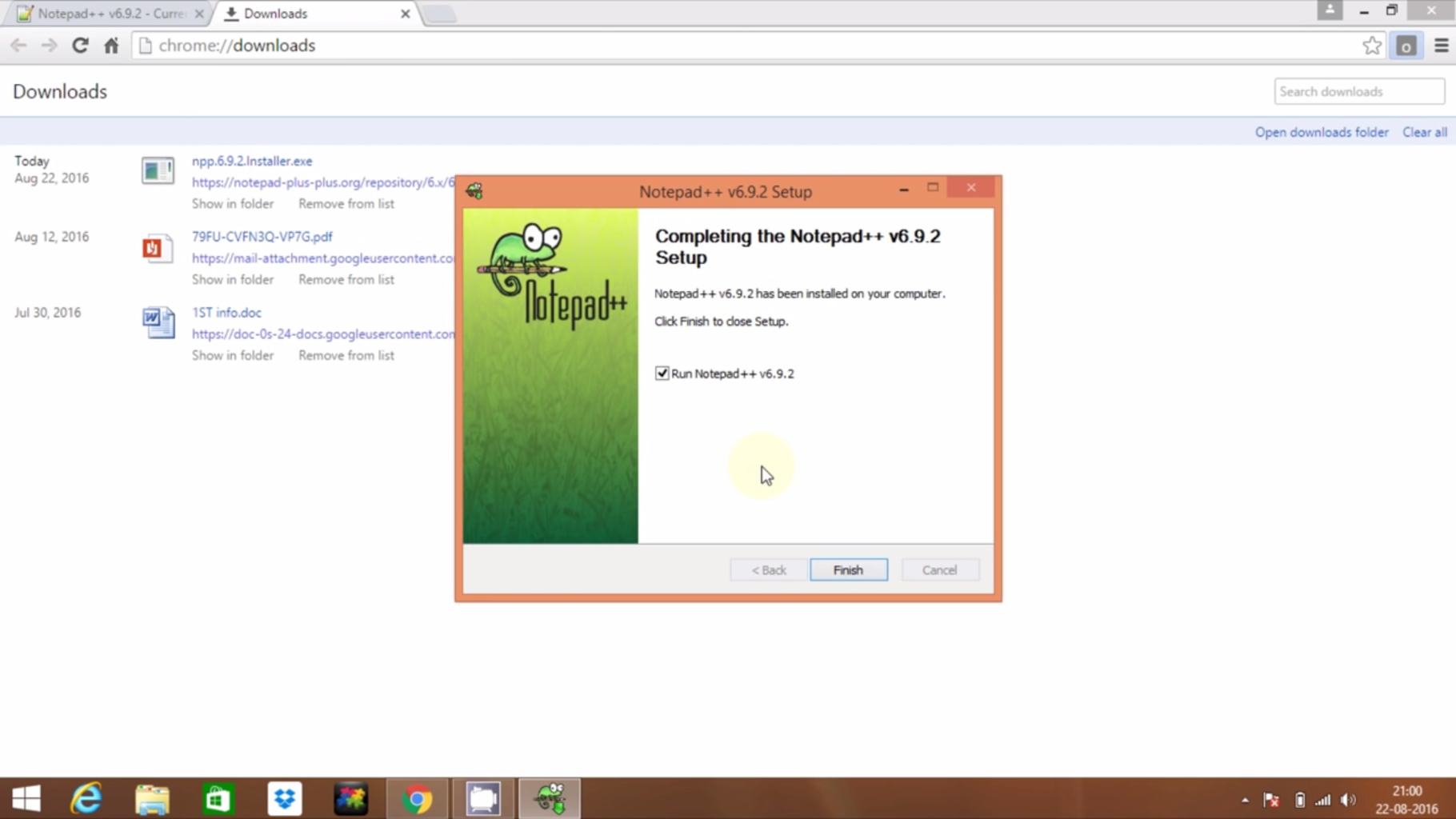1456x819 pixels.
Task: Click the Search downloads field
Action: coord(1359,91)
